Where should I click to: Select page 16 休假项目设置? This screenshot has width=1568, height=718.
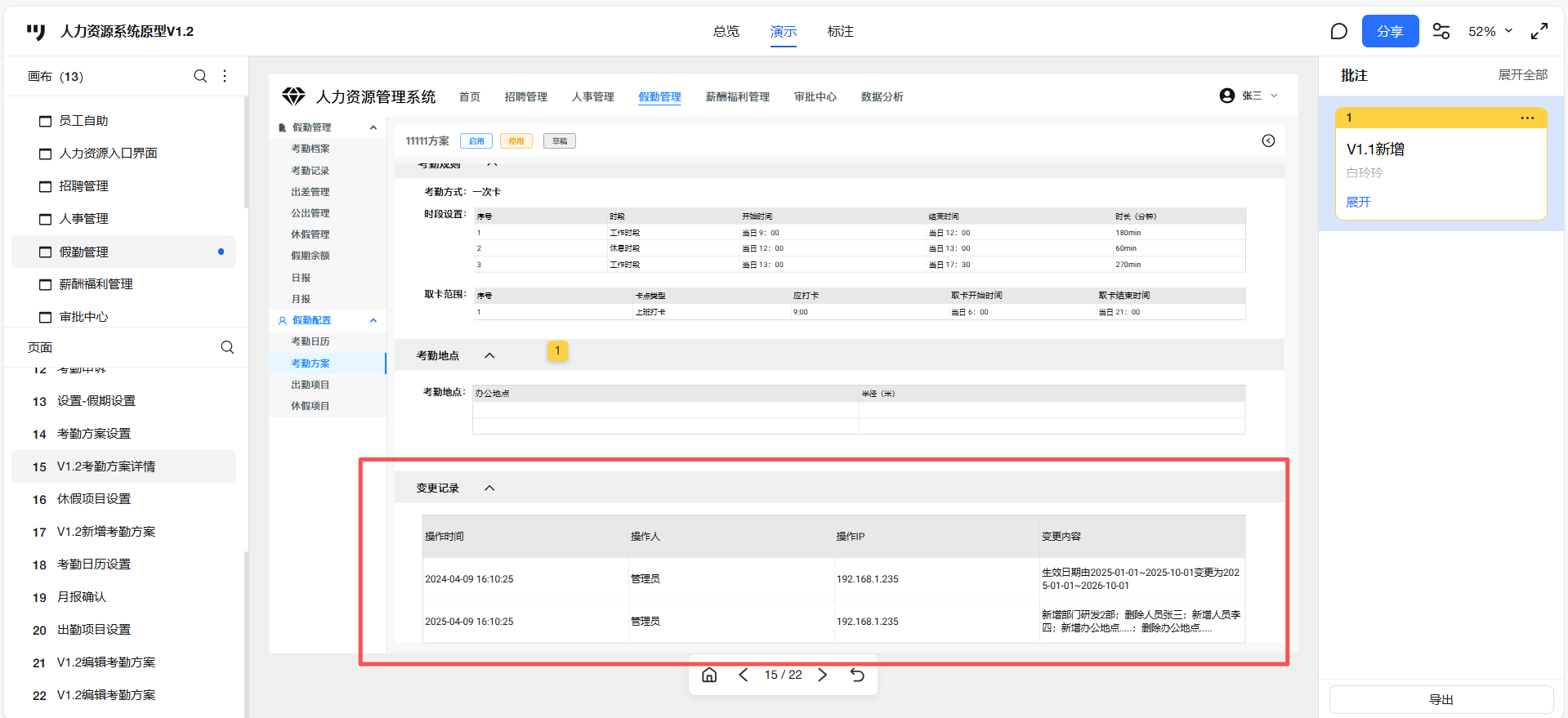click(94, 499)
